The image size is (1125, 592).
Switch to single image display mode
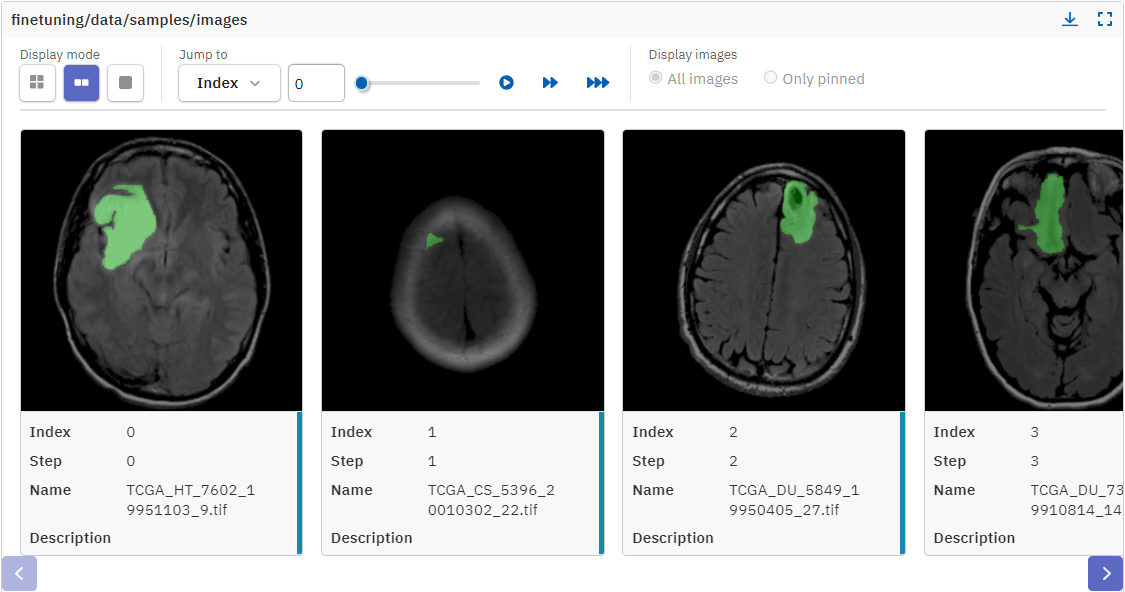pos(125,83)
